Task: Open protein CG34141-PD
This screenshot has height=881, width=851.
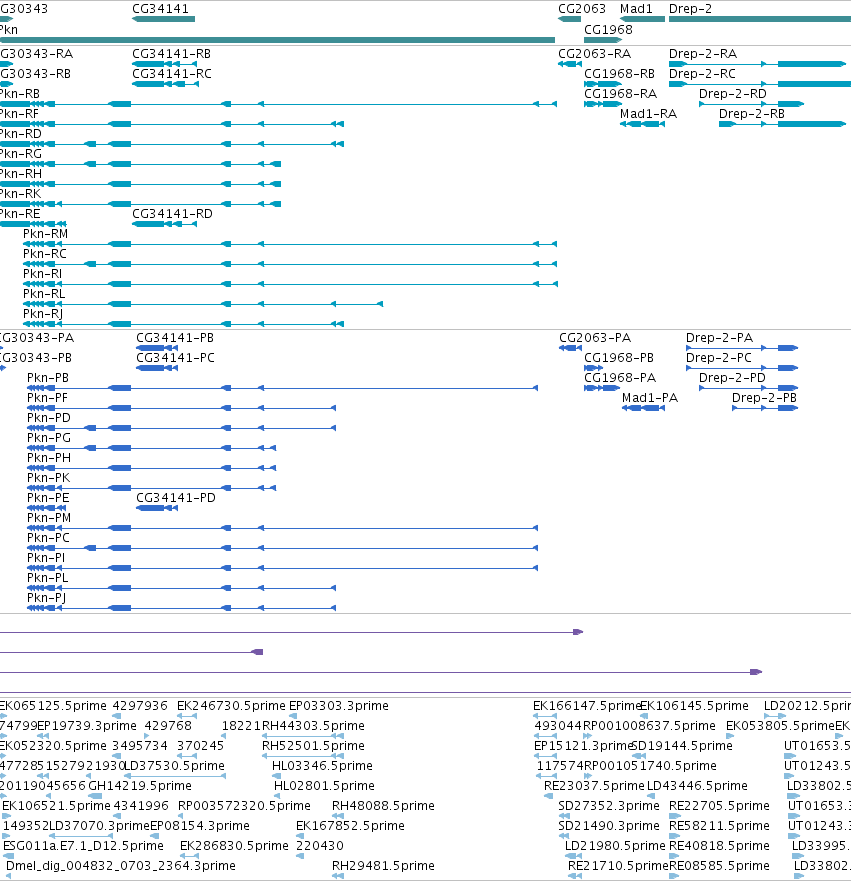Action: [176, 498]
